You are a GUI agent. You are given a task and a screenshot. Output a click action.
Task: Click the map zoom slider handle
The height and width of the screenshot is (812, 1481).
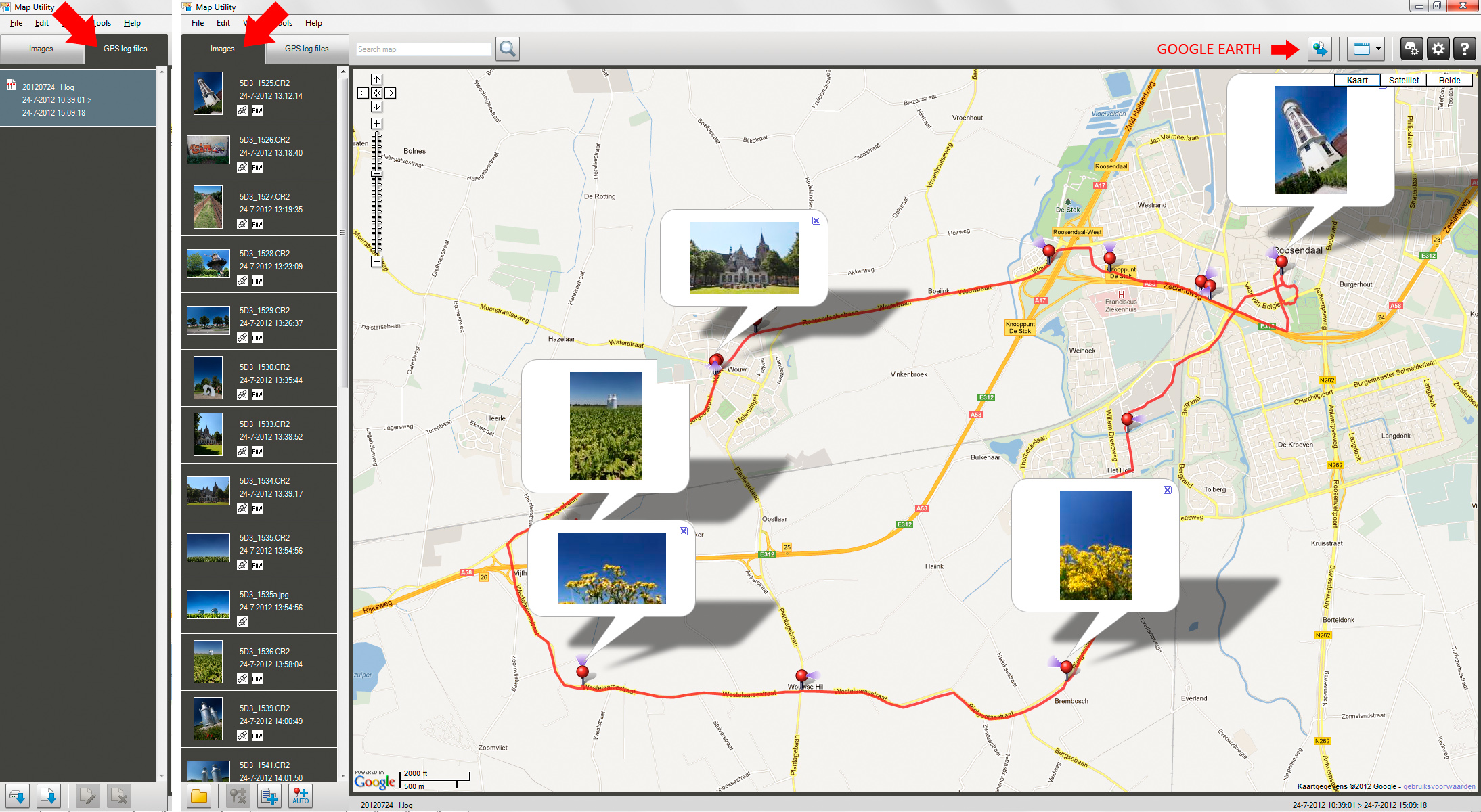pos(376,174)
